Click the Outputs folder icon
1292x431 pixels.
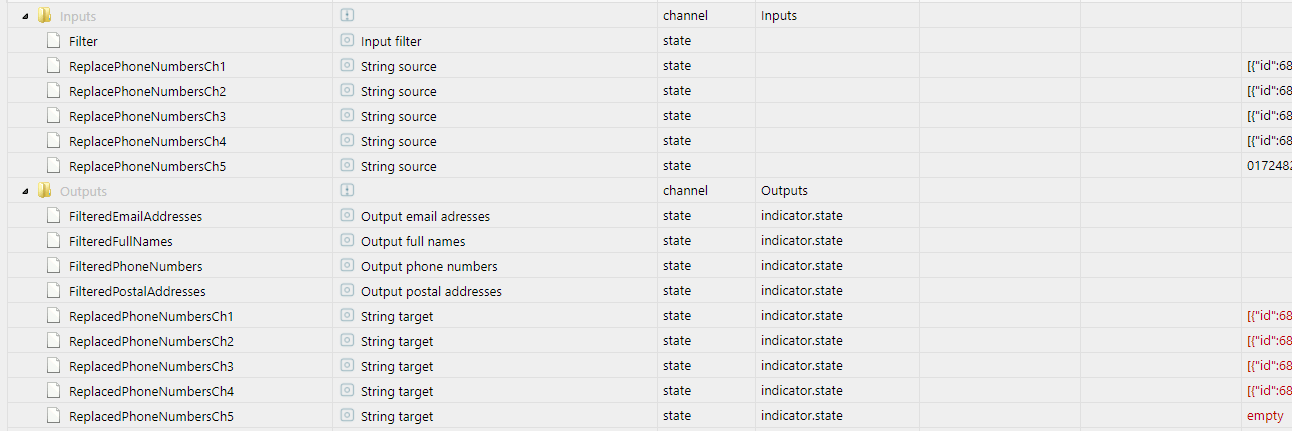(44, 191)
